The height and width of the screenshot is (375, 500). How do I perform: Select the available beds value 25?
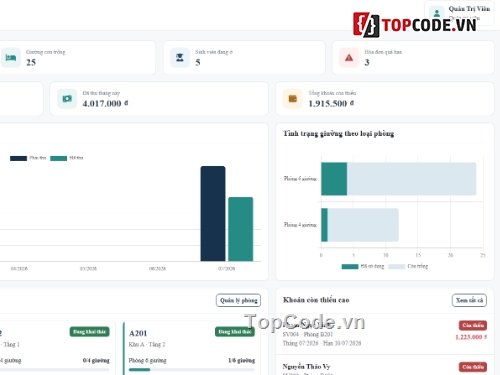(x=31, y=62)
